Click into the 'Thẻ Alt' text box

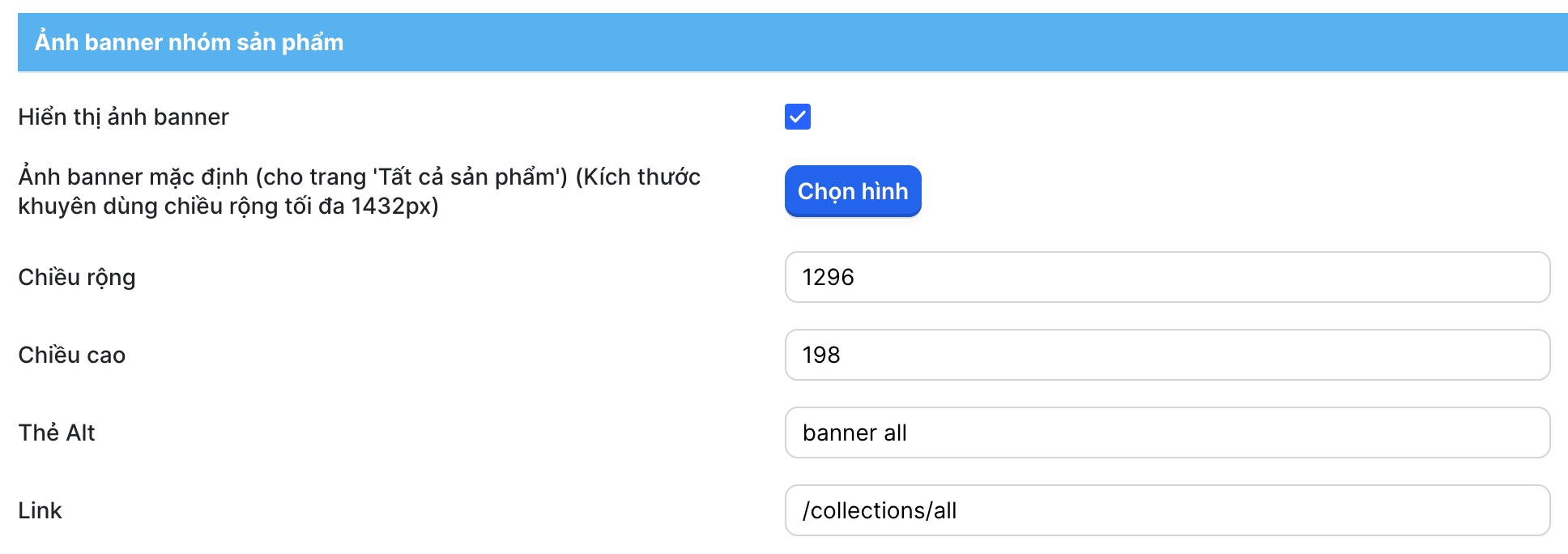point(1166,433)
